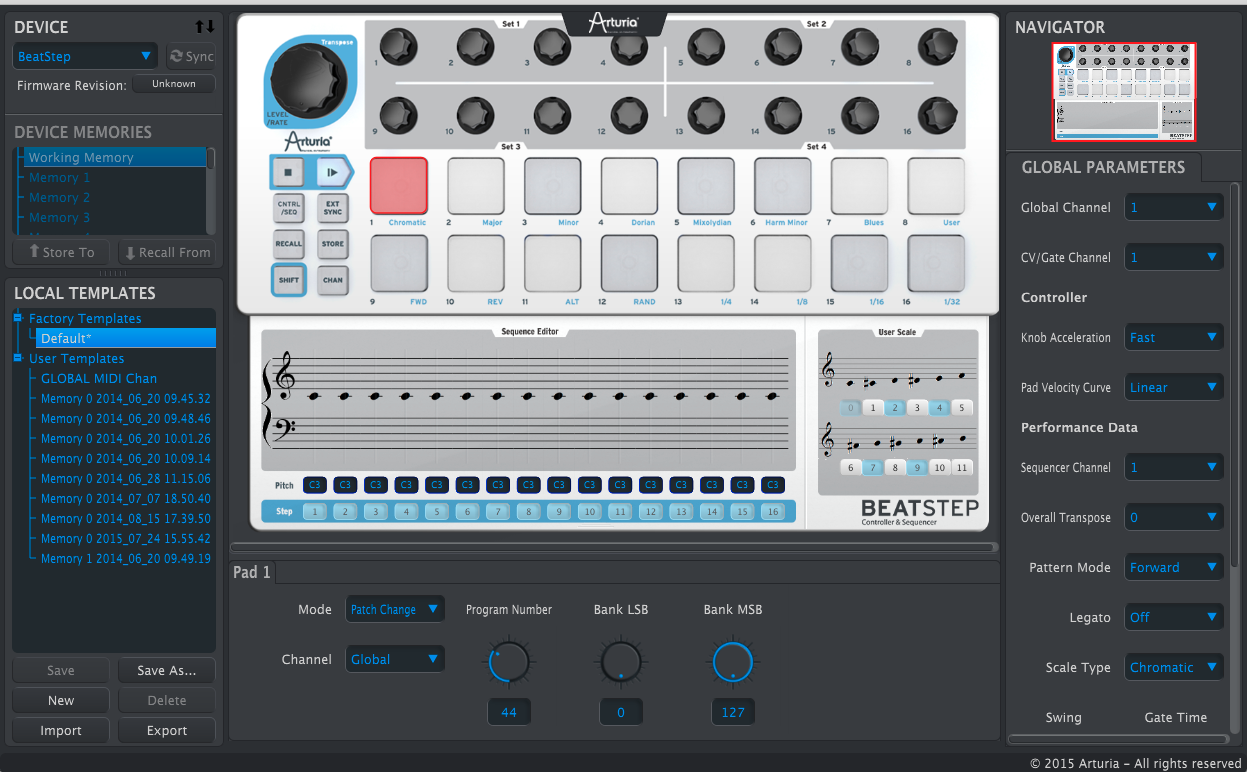
Task: Select pad 6 Harm Minor
Action: [x=783, y=186]
